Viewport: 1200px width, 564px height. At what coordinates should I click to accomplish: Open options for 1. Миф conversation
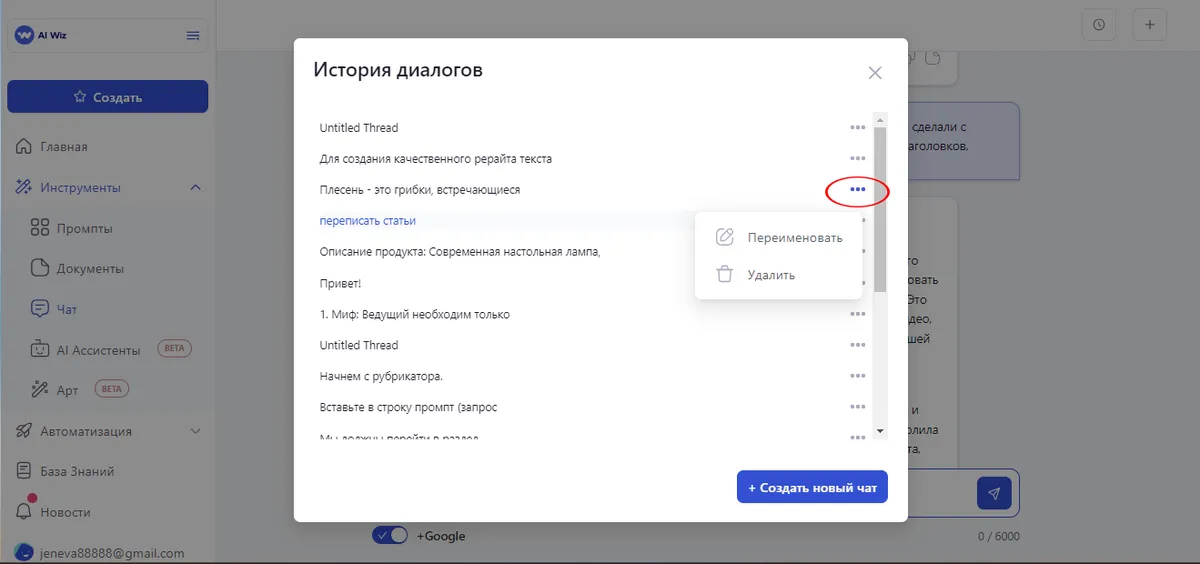(857, 314)
